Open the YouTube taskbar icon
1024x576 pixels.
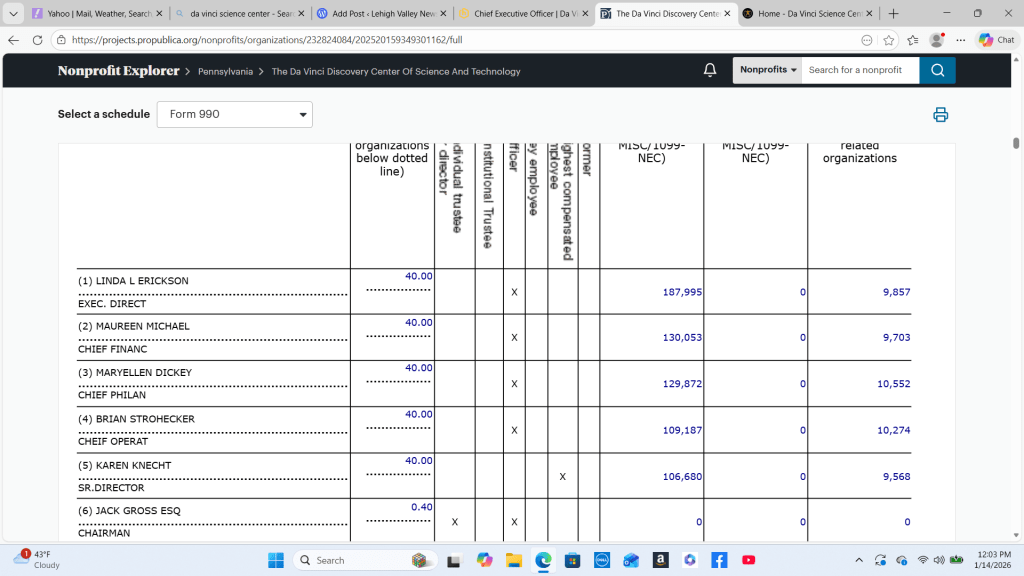pos(748,560)
